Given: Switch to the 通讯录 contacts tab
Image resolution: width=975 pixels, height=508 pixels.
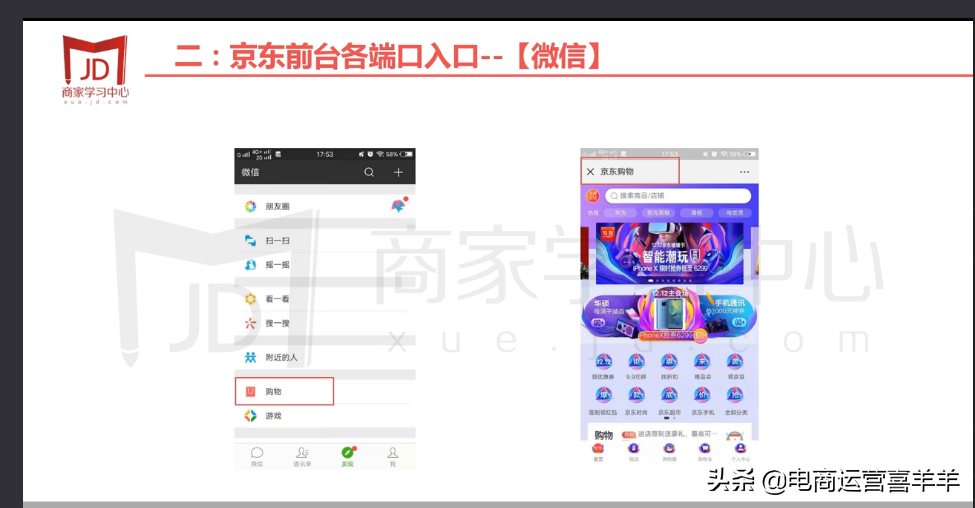Looking at the screenshot, I should pos(302,456).
